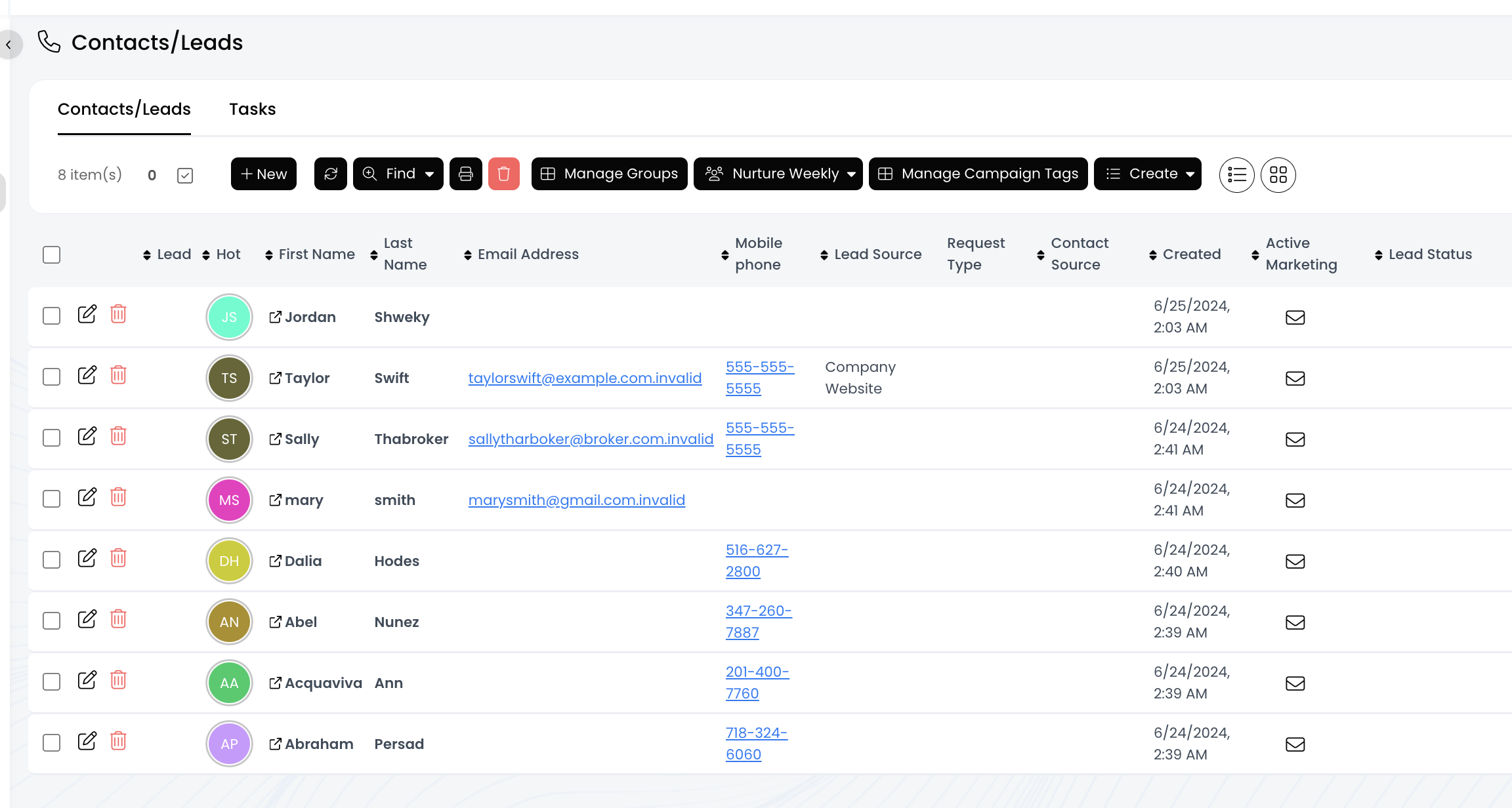Image resolution: width=1512 pixels, height=808 pixels.
Task: Select the Jordan Shweky row checkbox
Action: click(x=51, y=316)
